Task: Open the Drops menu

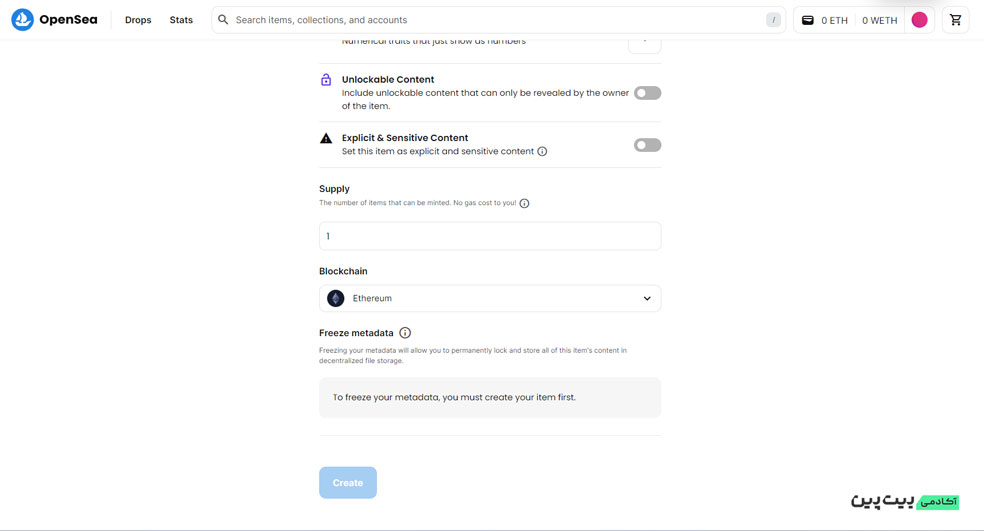Action: 138,20
